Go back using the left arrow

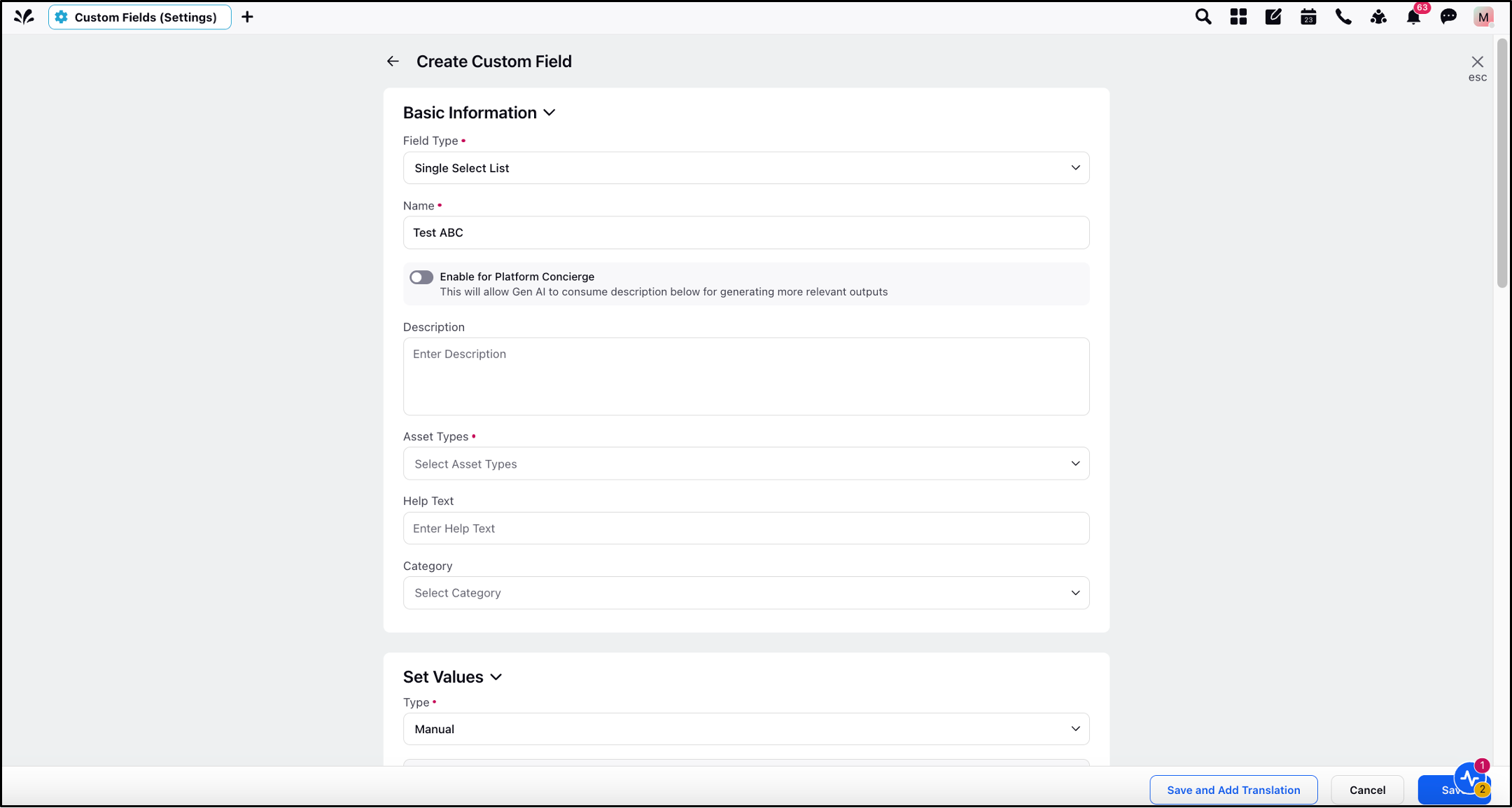(x=393, y=62)
